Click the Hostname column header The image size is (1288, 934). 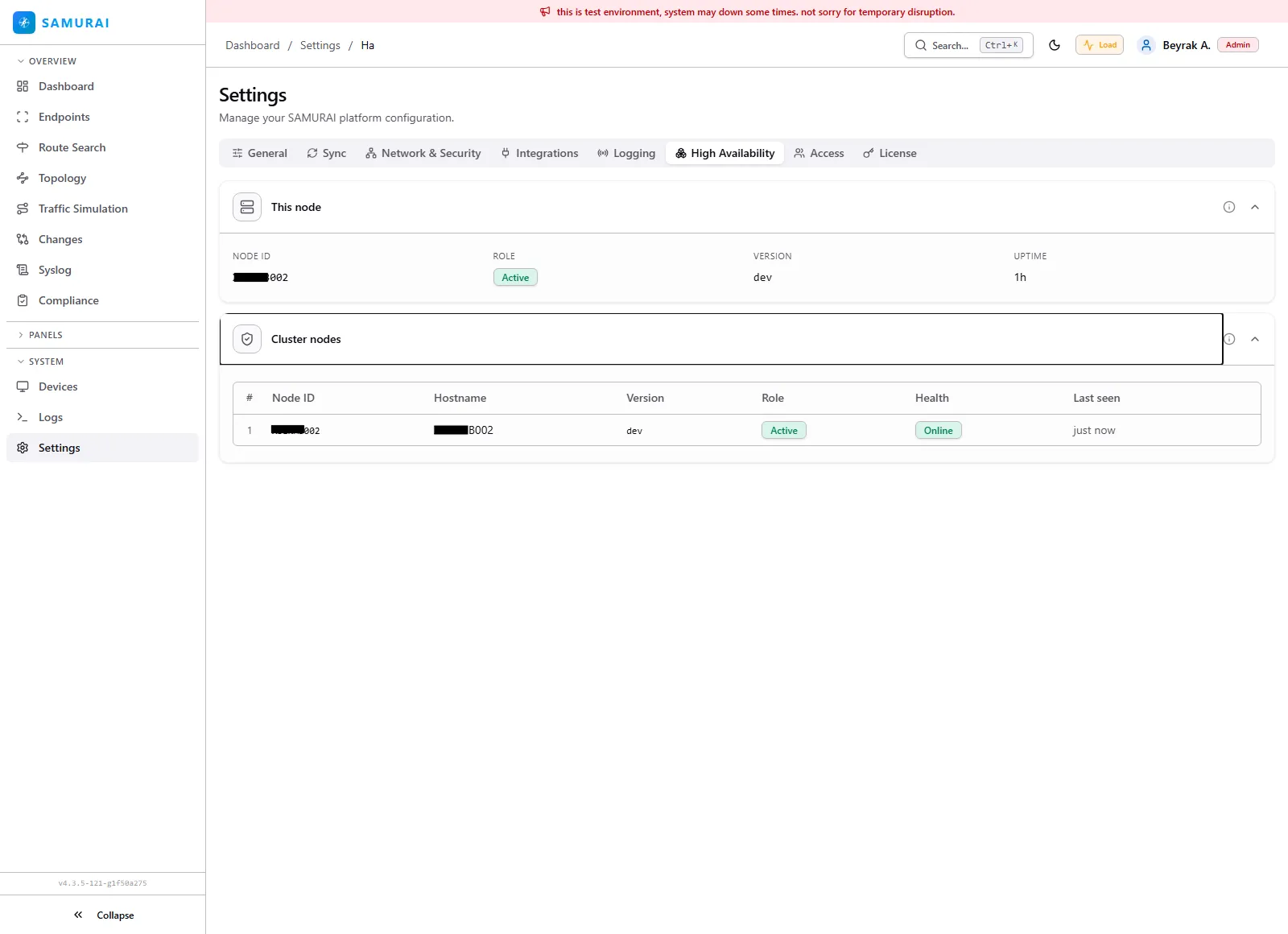[x=460, y=398]
